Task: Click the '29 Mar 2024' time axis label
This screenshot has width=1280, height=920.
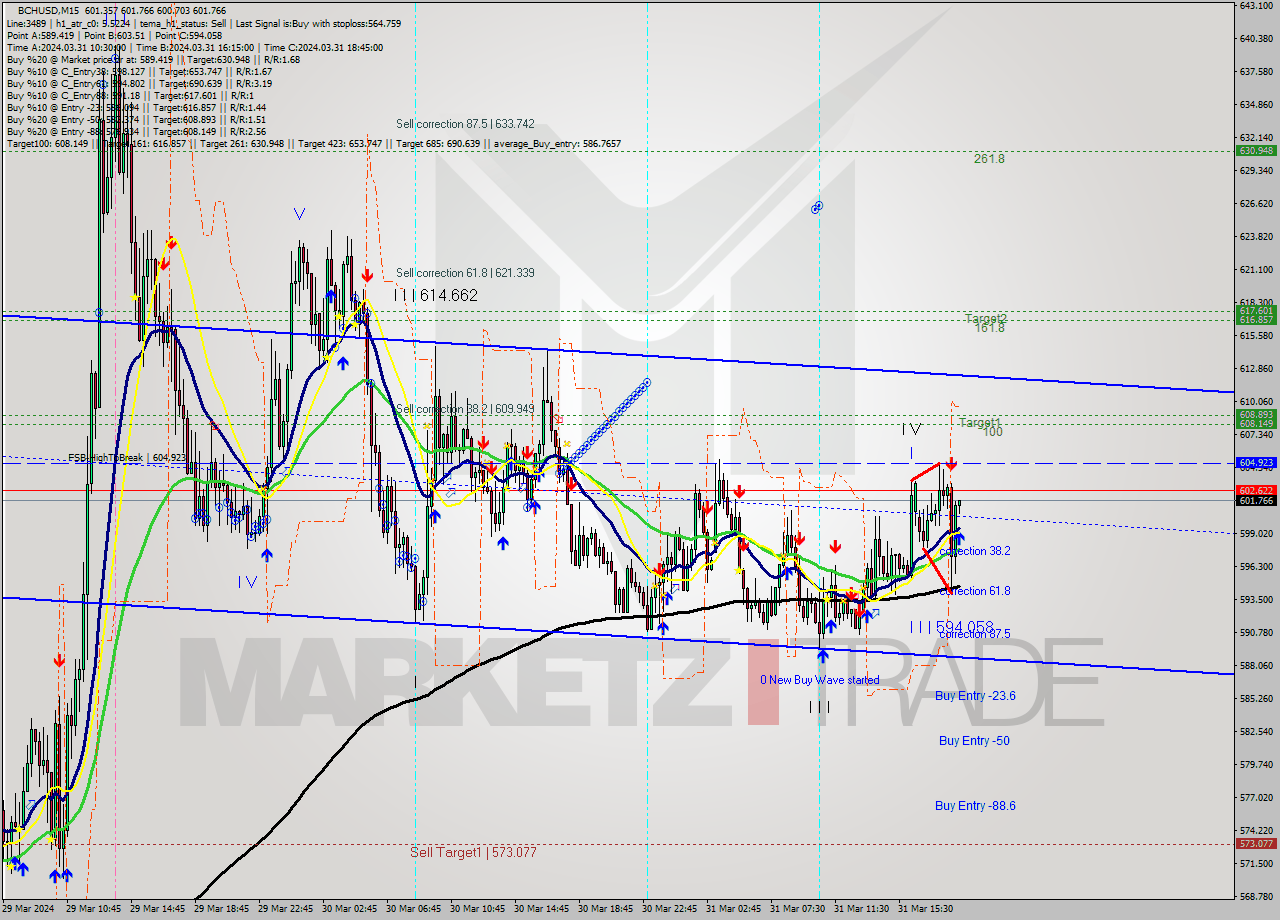Action: click(x=28, y=909)
